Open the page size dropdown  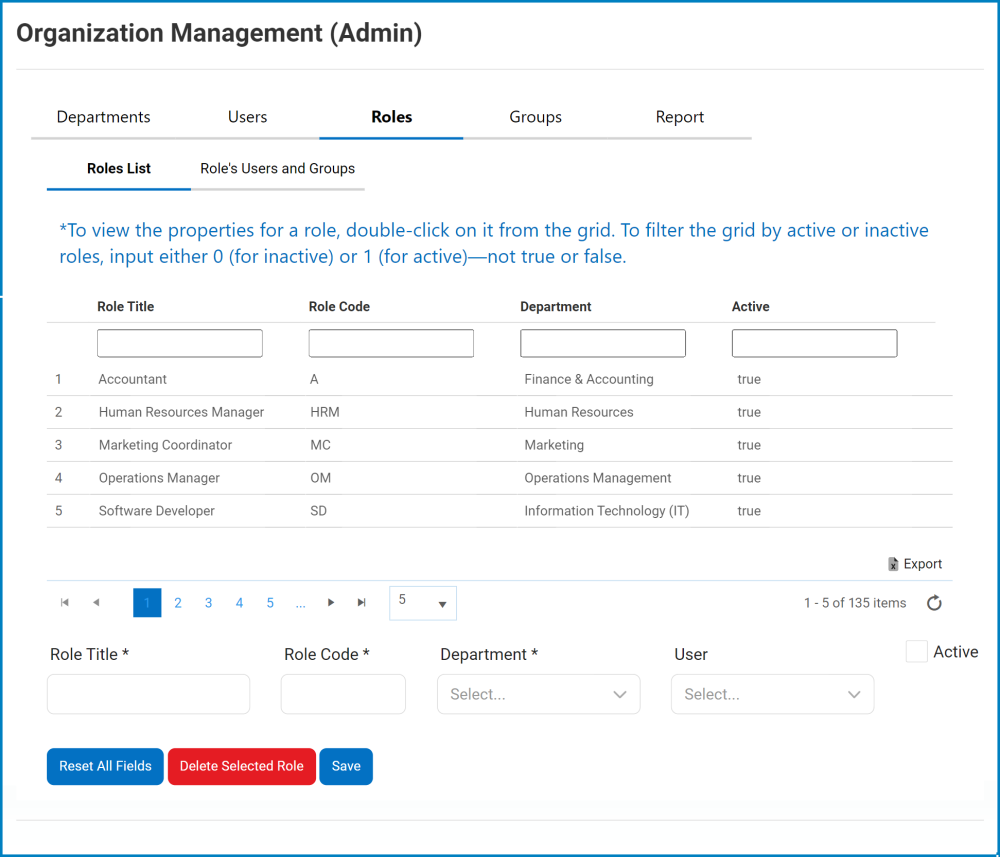pyautogui.click(x=422, y=603)
